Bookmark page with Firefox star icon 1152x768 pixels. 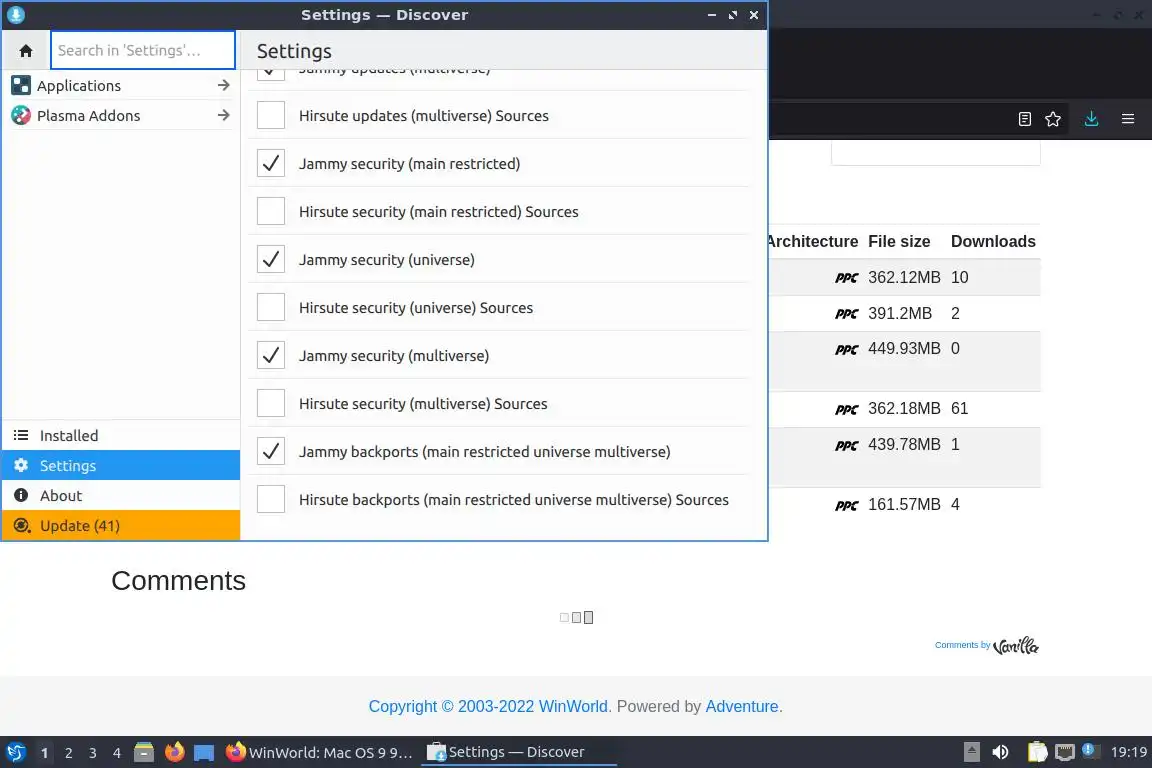(1053, 119)
